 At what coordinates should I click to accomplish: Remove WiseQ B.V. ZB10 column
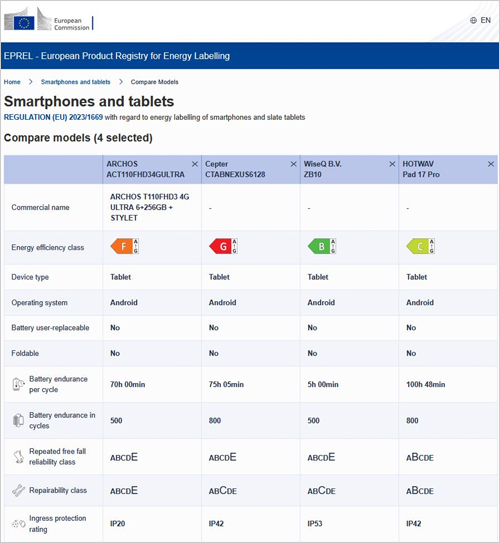coord(392,164)
